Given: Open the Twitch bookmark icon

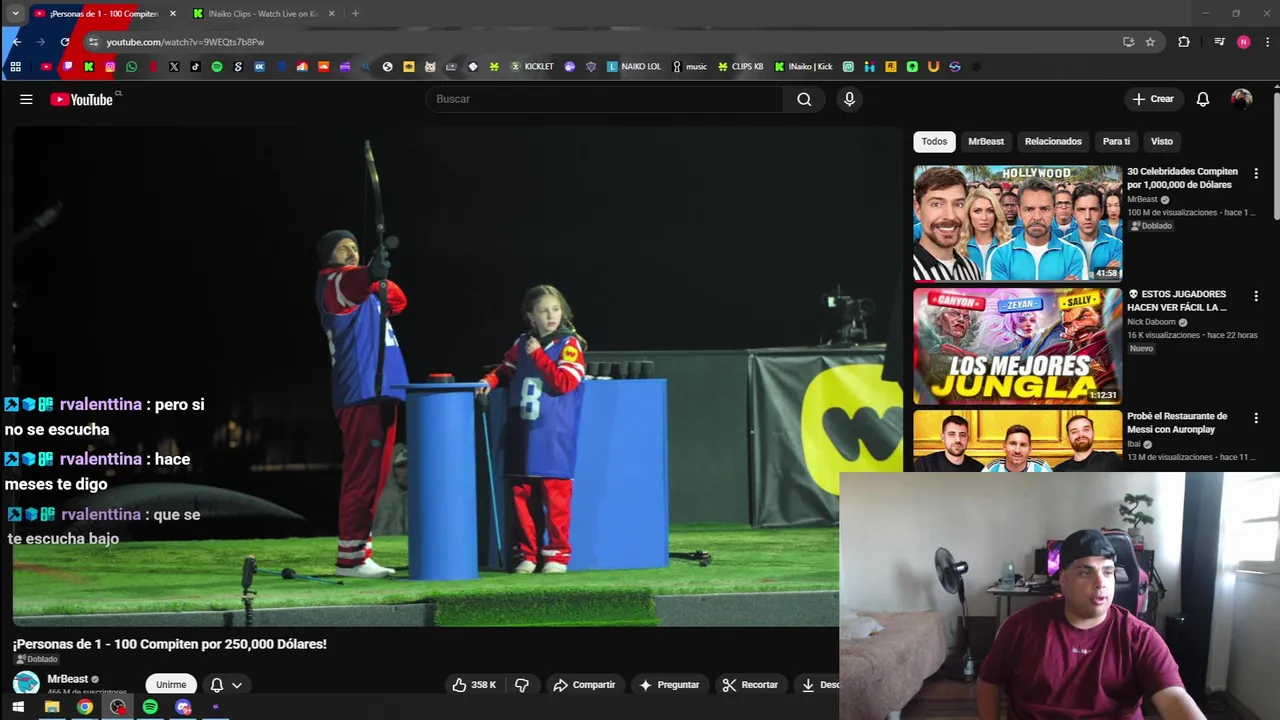Looking at the screenshot, I should click(68, 67).
